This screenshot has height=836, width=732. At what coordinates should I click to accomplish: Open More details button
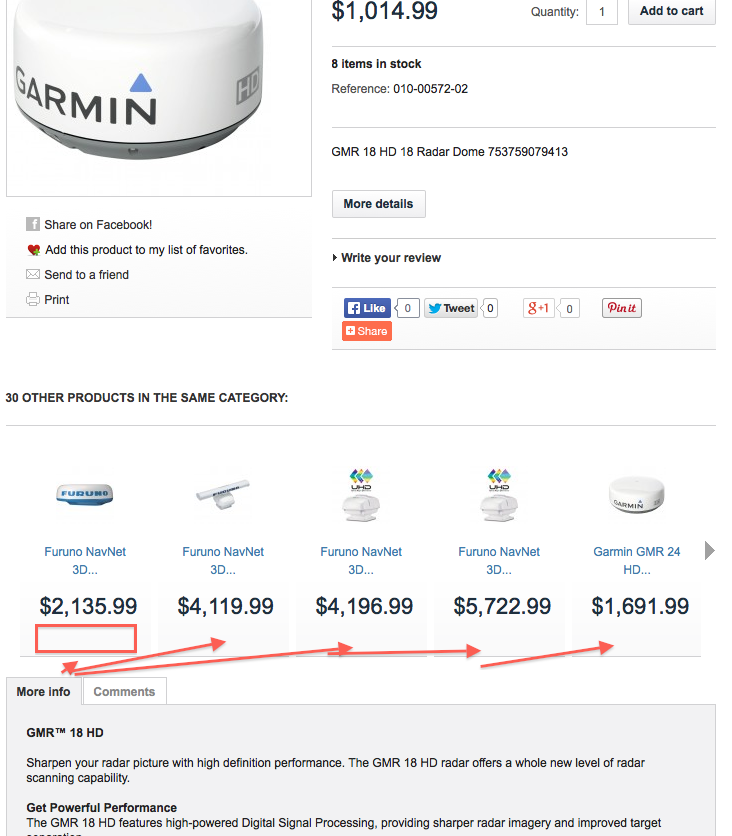click(x=379, y=204)
